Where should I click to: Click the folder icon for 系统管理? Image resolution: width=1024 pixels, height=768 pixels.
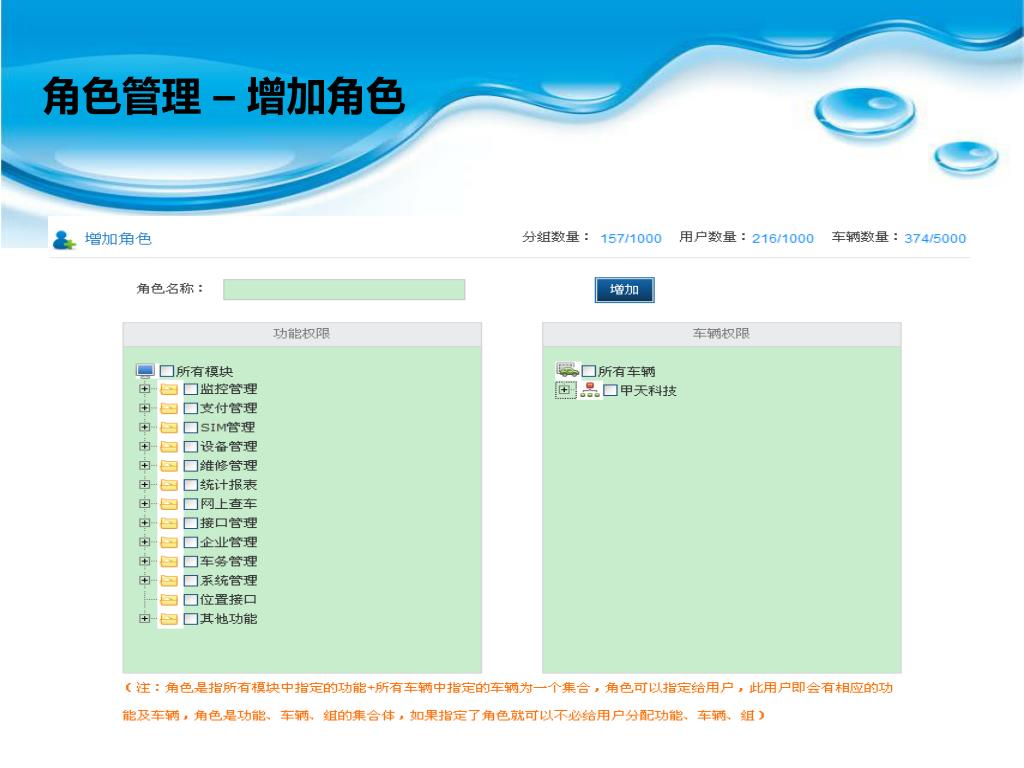coord(169,581)
